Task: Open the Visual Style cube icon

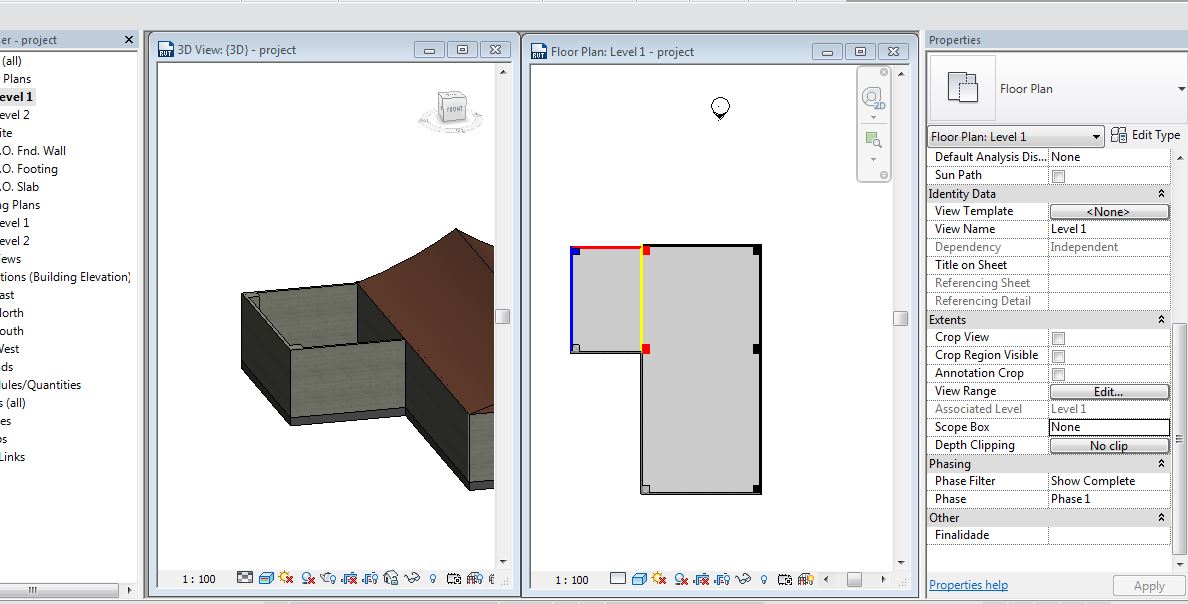Action: click(x=639, y=578)
